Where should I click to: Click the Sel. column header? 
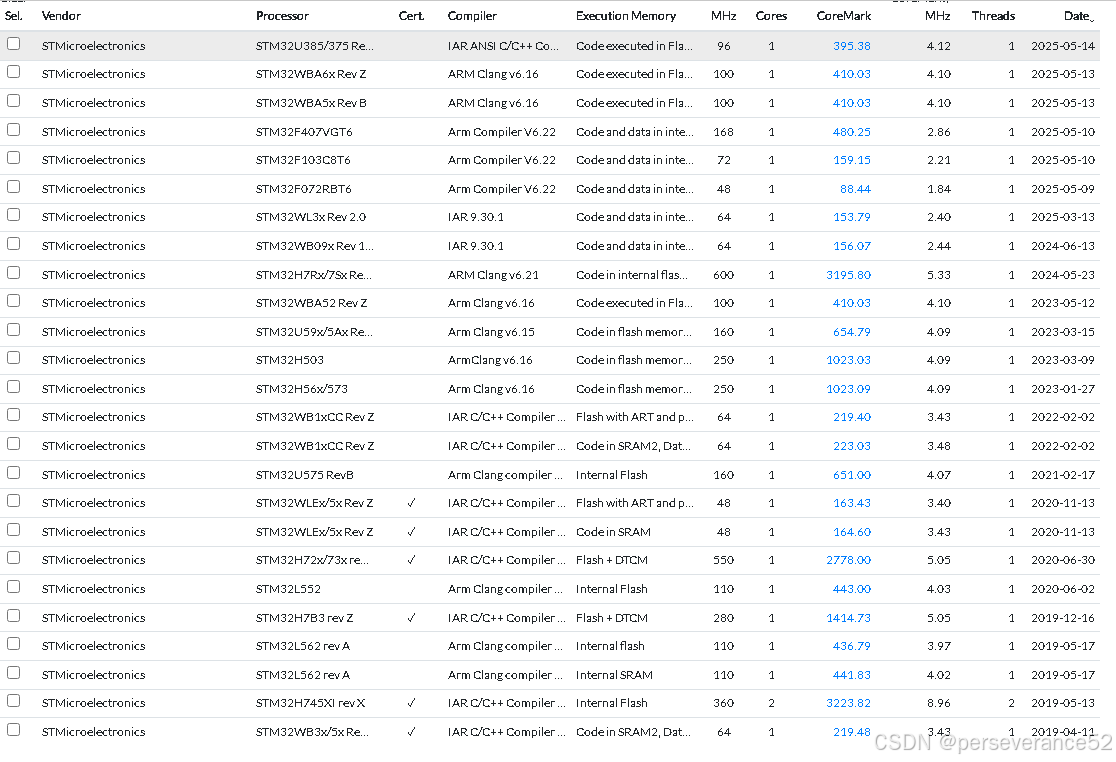[x=14, y=16]
